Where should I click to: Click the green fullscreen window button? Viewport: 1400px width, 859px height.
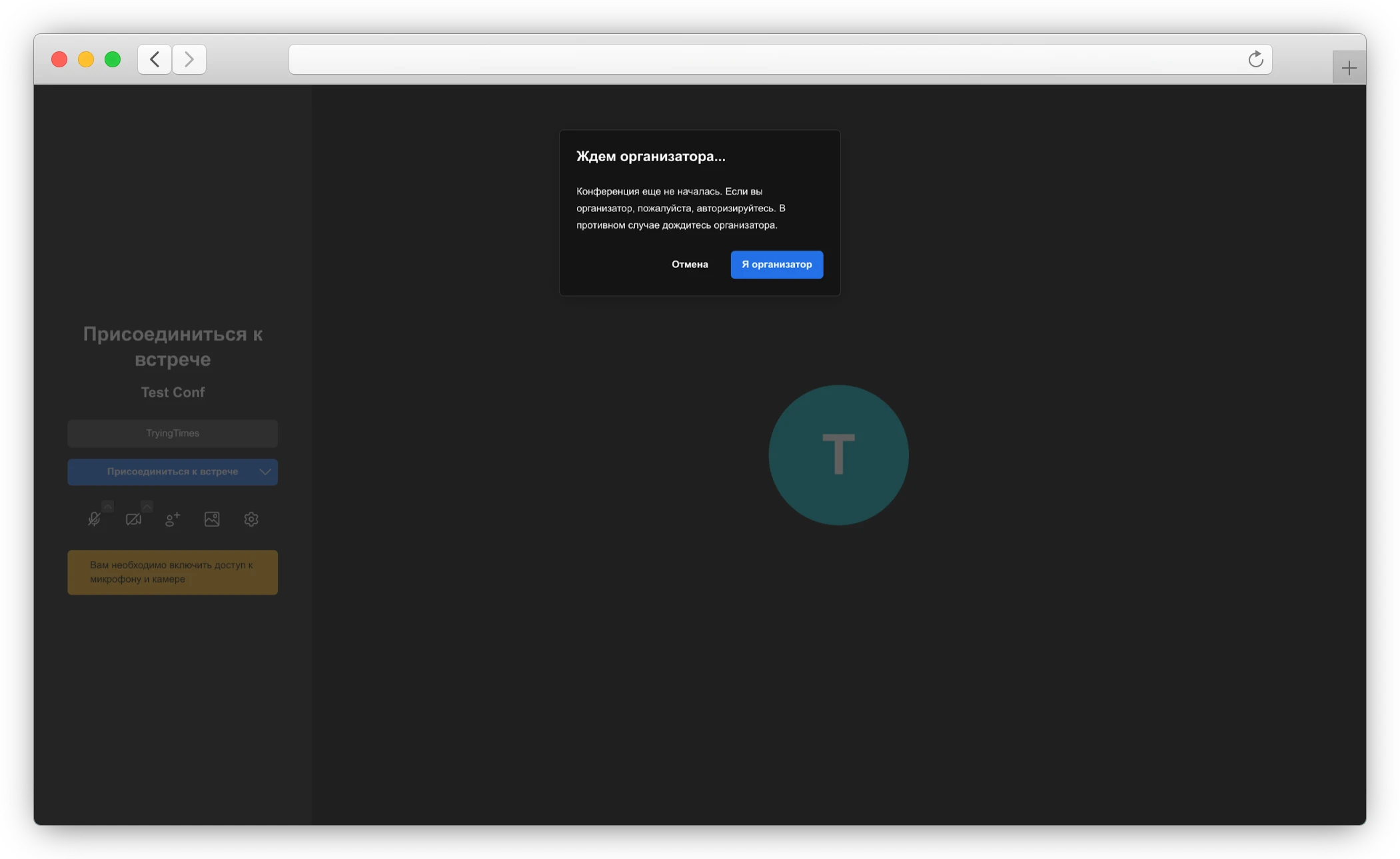(113, 59)
